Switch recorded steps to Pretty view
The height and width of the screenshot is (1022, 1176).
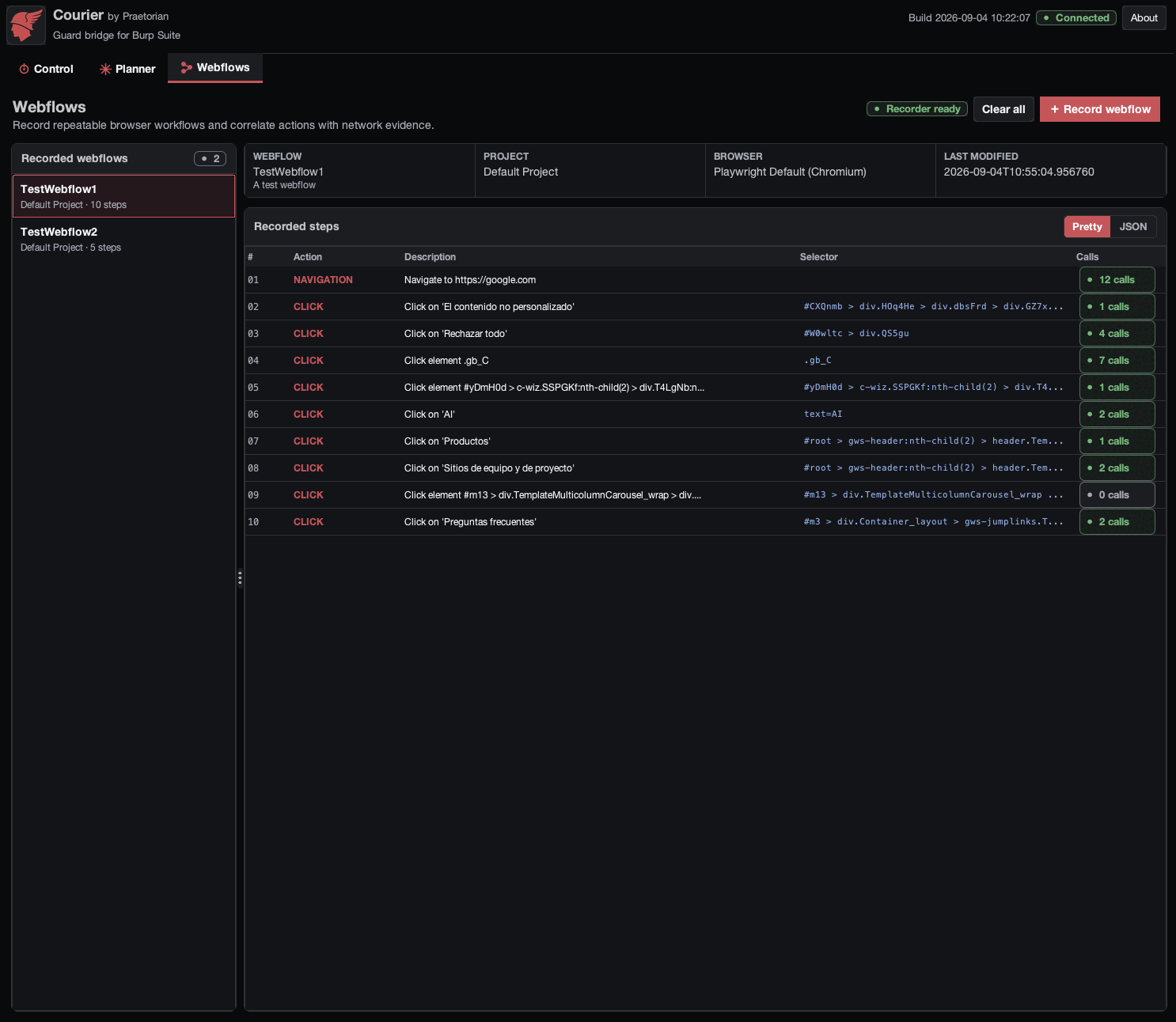point(1087,227)
